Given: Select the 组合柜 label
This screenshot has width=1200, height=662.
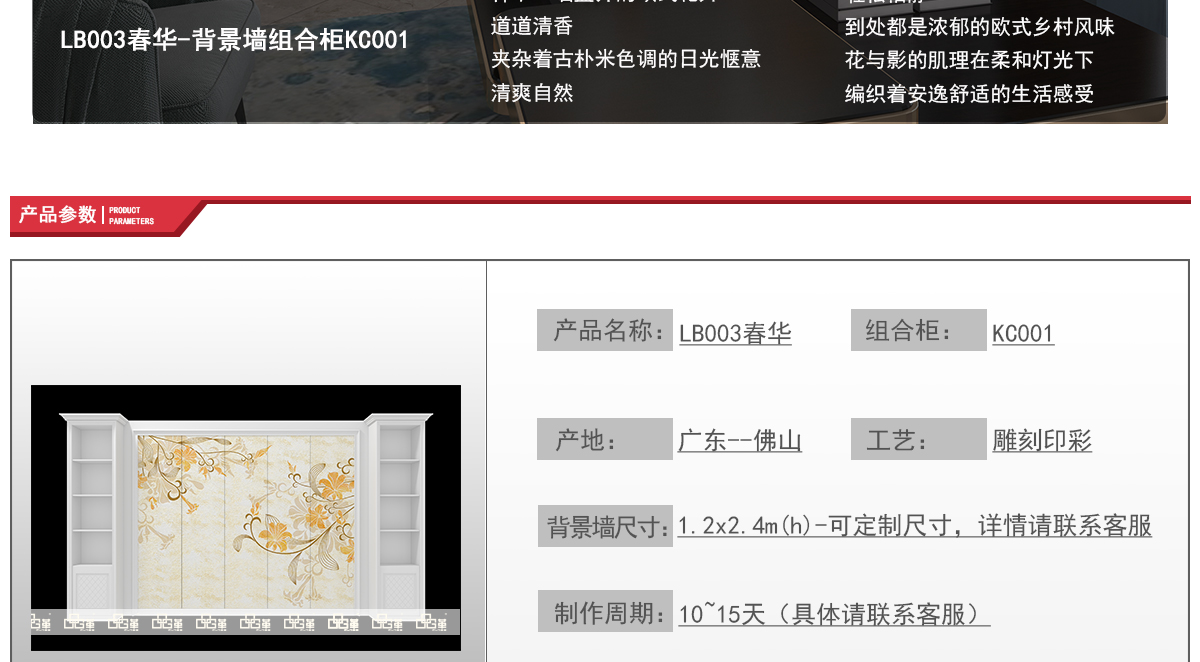Looking at the screenshot, I should tap(919, 331).
